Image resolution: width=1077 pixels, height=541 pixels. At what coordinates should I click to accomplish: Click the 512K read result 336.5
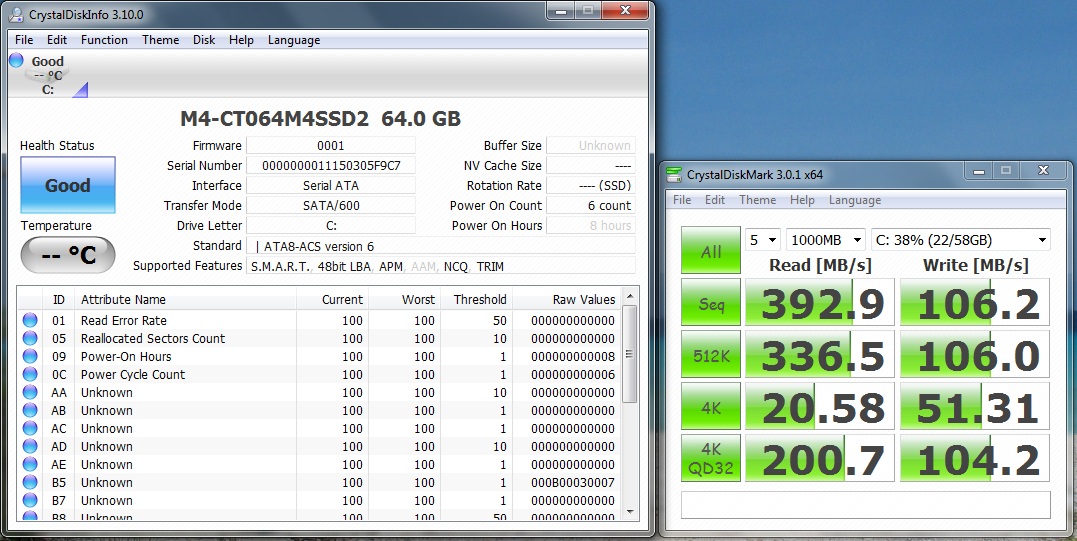click(820, 354)
